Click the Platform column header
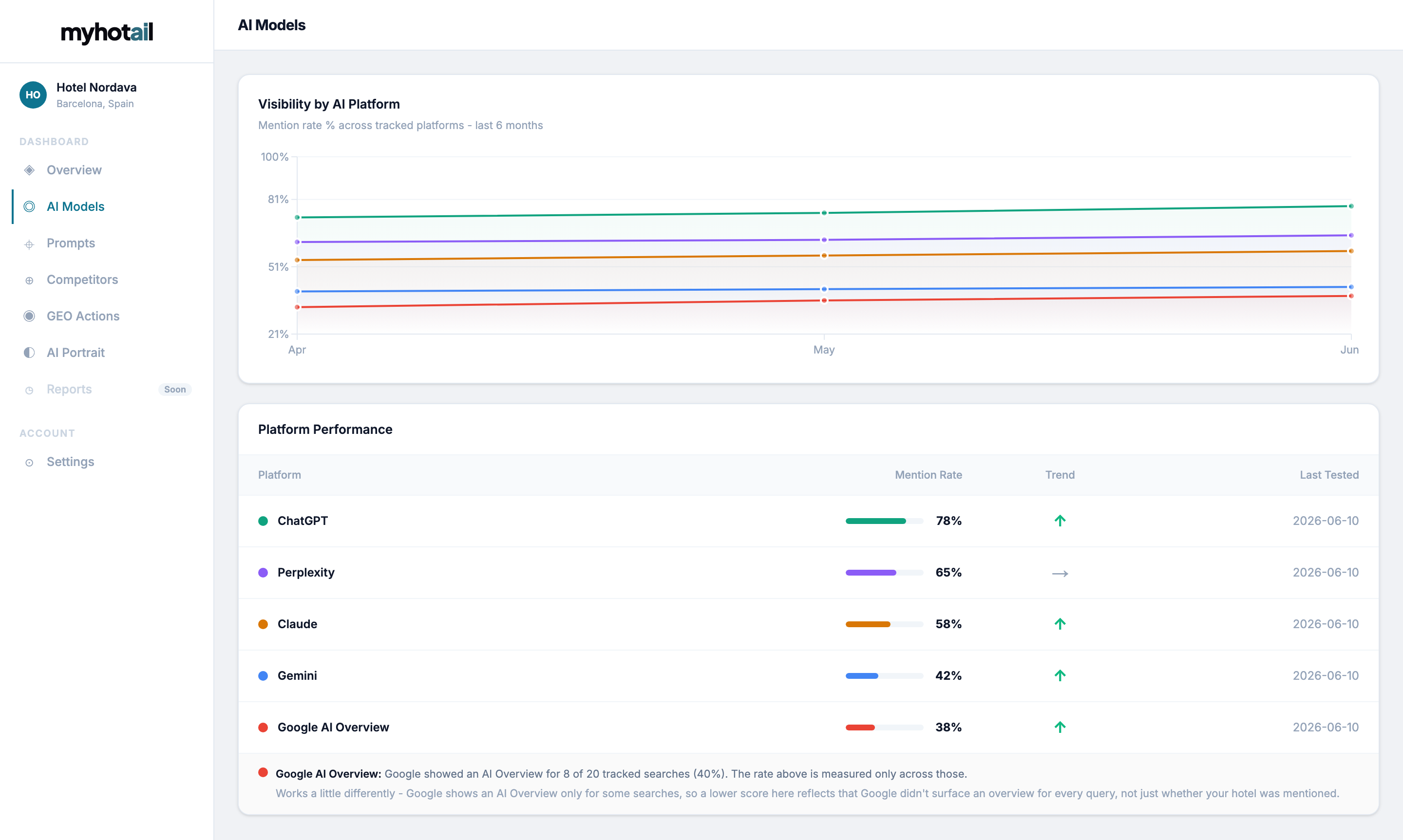This screenshot has width=1403, height=840. point(280,475)
